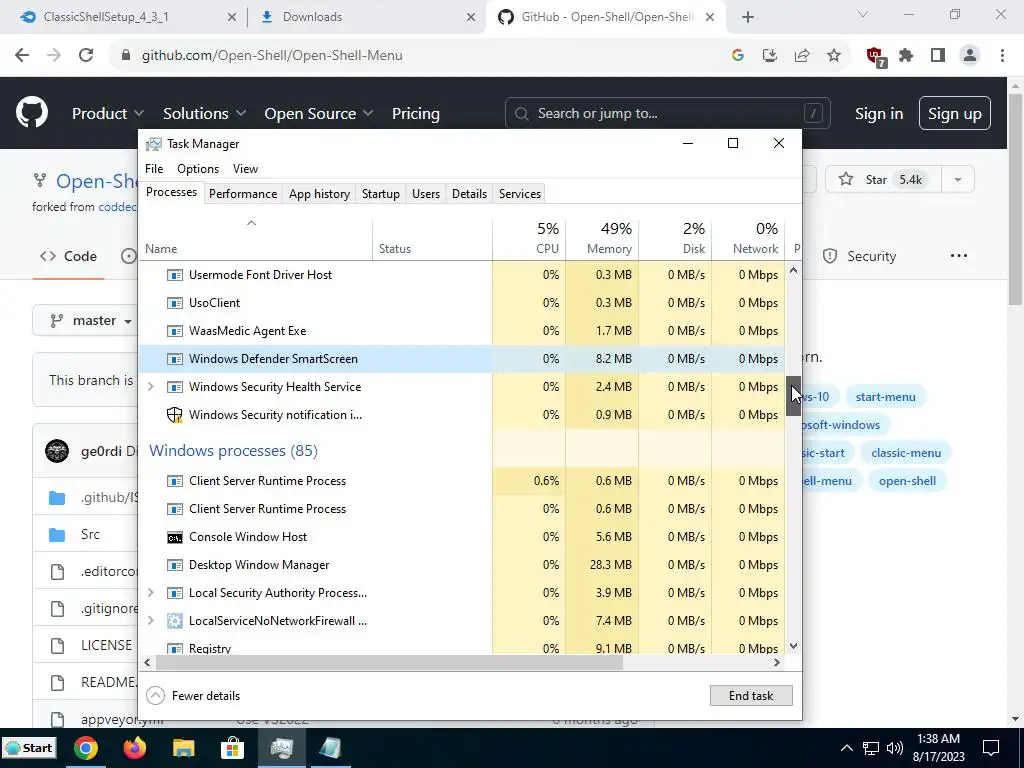
Task: Collapse with Fewer details toggle
Action: coord(193,696)
